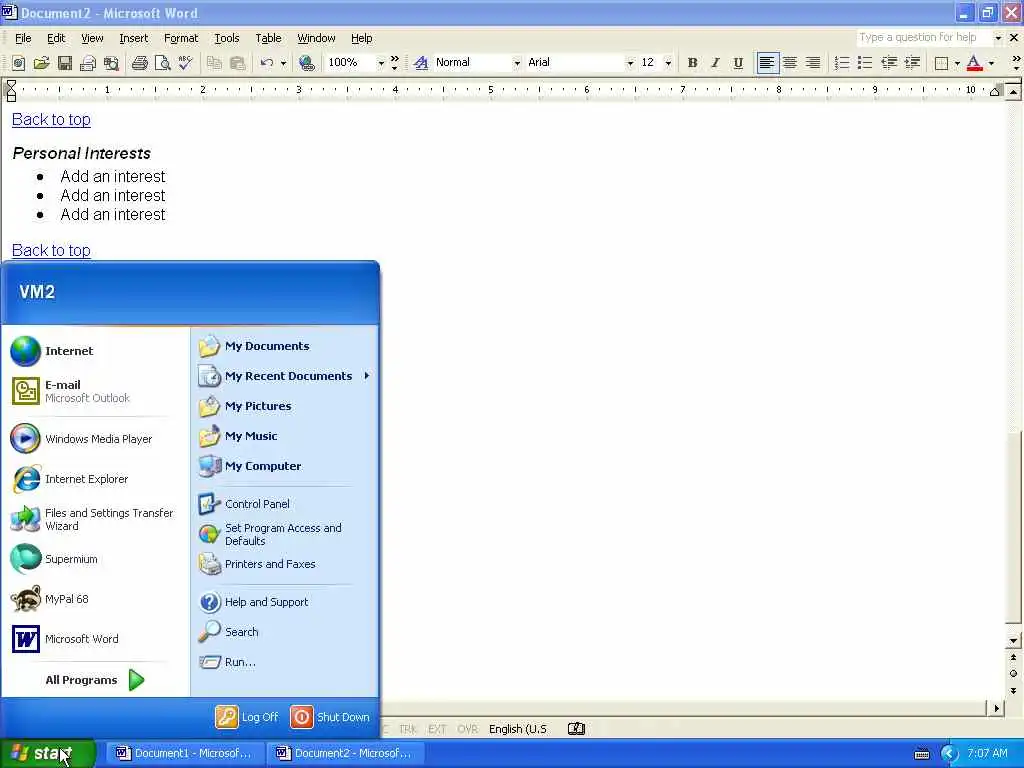This screenshot has width=1024, height=768.
Task: Open Print Preview from toolbar
Action: coord(162,63)
